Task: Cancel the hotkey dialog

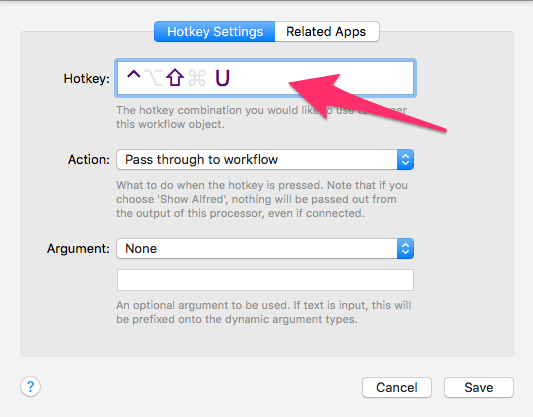Action: 397,387
